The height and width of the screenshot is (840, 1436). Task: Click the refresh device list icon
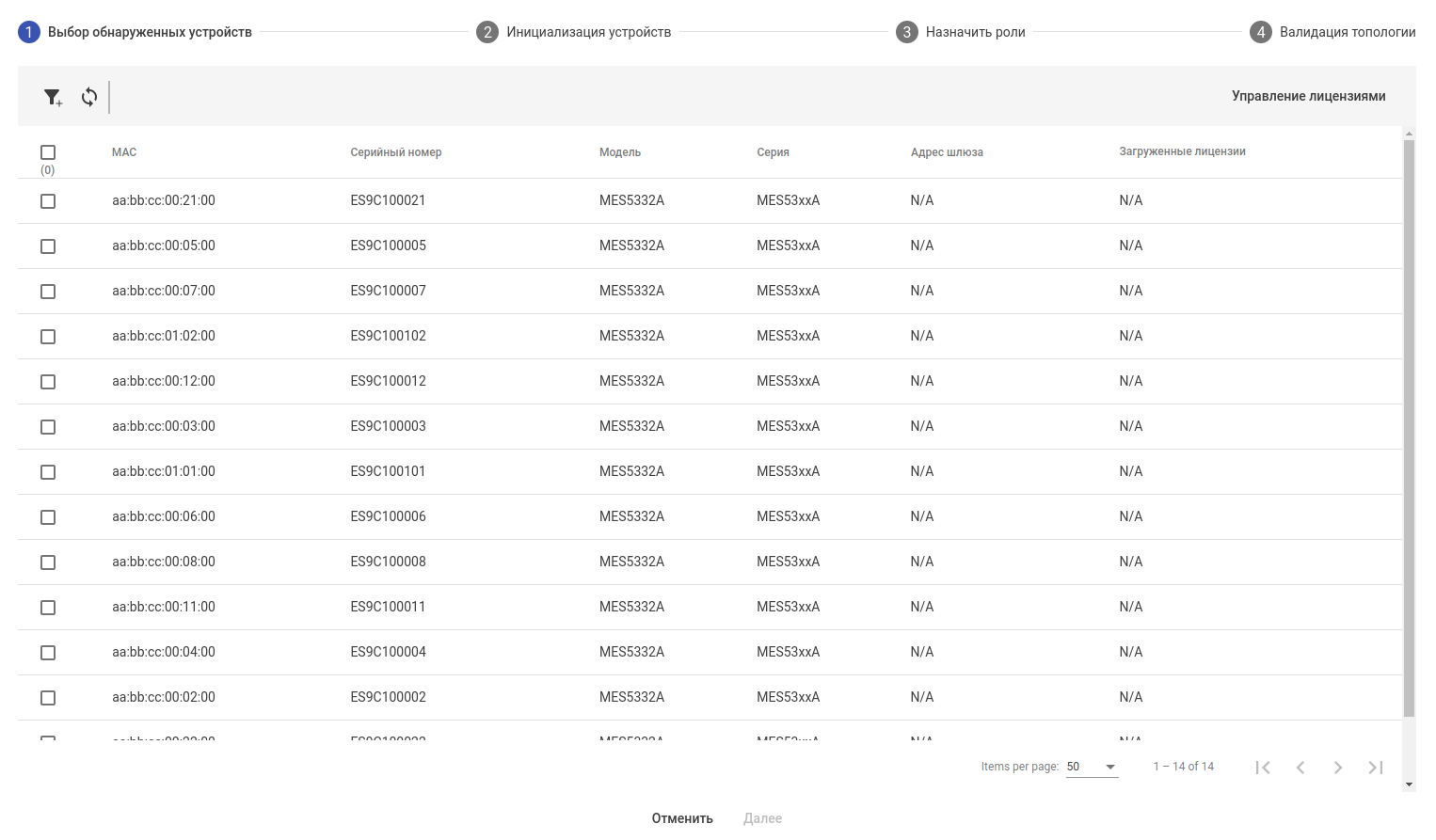[89, 97]
